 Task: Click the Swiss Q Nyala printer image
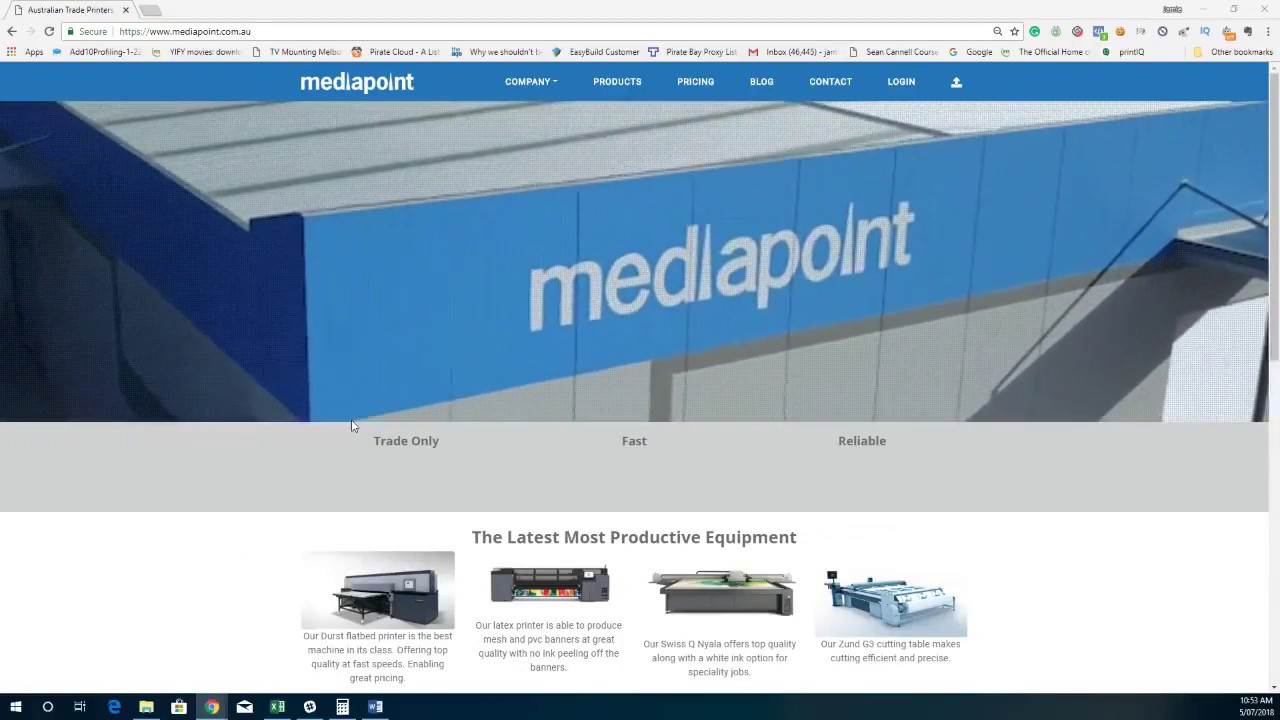point(720,593)
